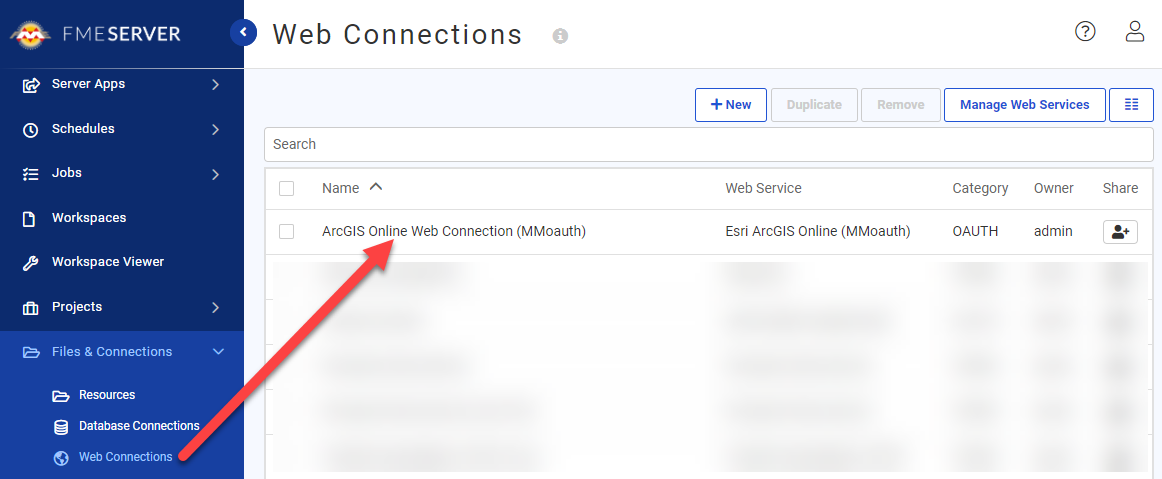This screenshot has height=479, width=1162.
Task: Check the ArcGIS Online Web Connection row checkbox
Action: [x=287, y=232]
